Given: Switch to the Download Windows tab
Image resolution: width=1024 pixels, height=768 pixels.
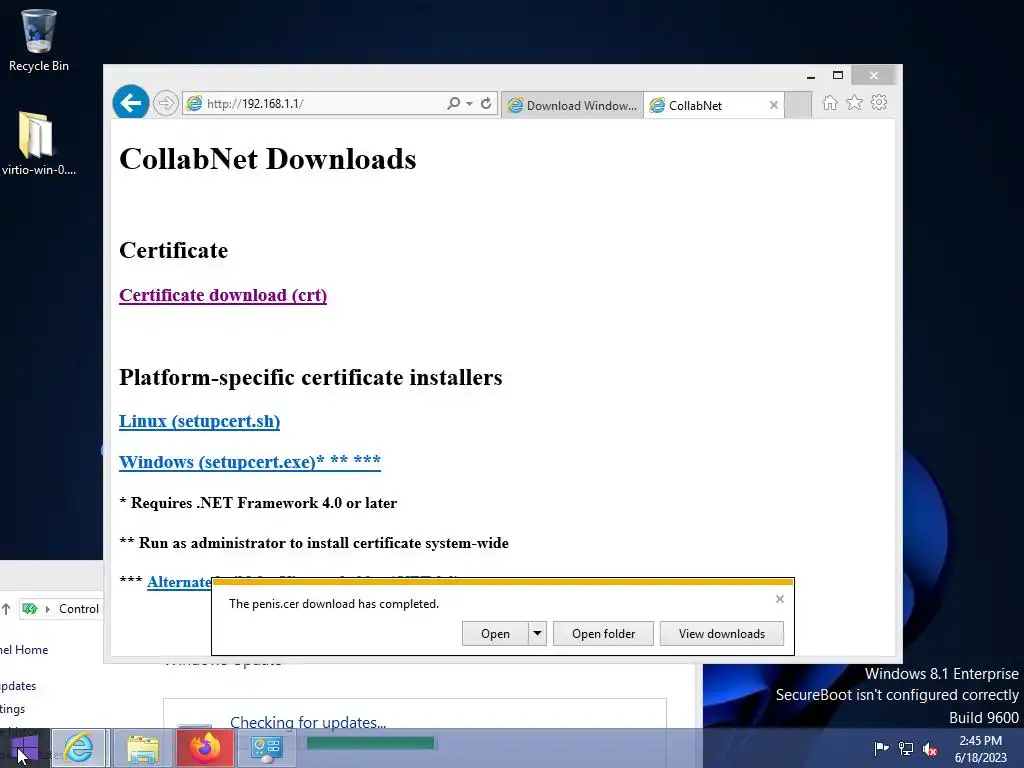Looking at the screenshot, I should point(572,105).
